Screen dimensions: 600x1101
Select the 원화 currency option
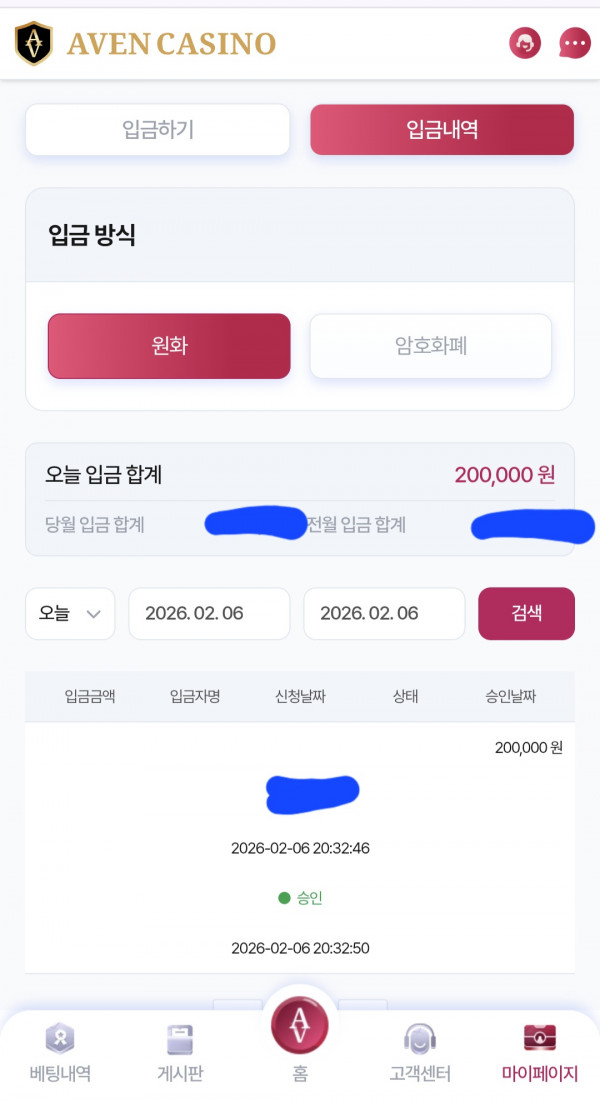click(x=168, y=346)
